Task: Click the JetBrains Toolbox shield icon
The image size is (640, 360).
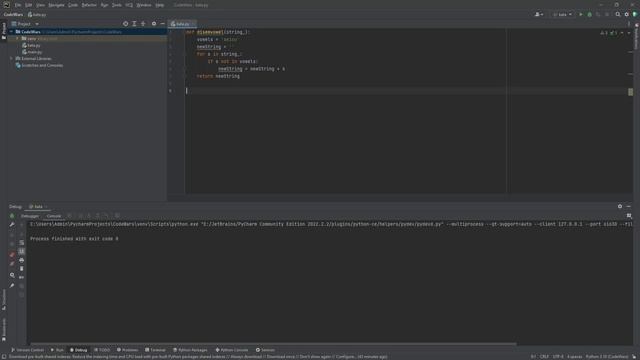Action: point(635,14)
